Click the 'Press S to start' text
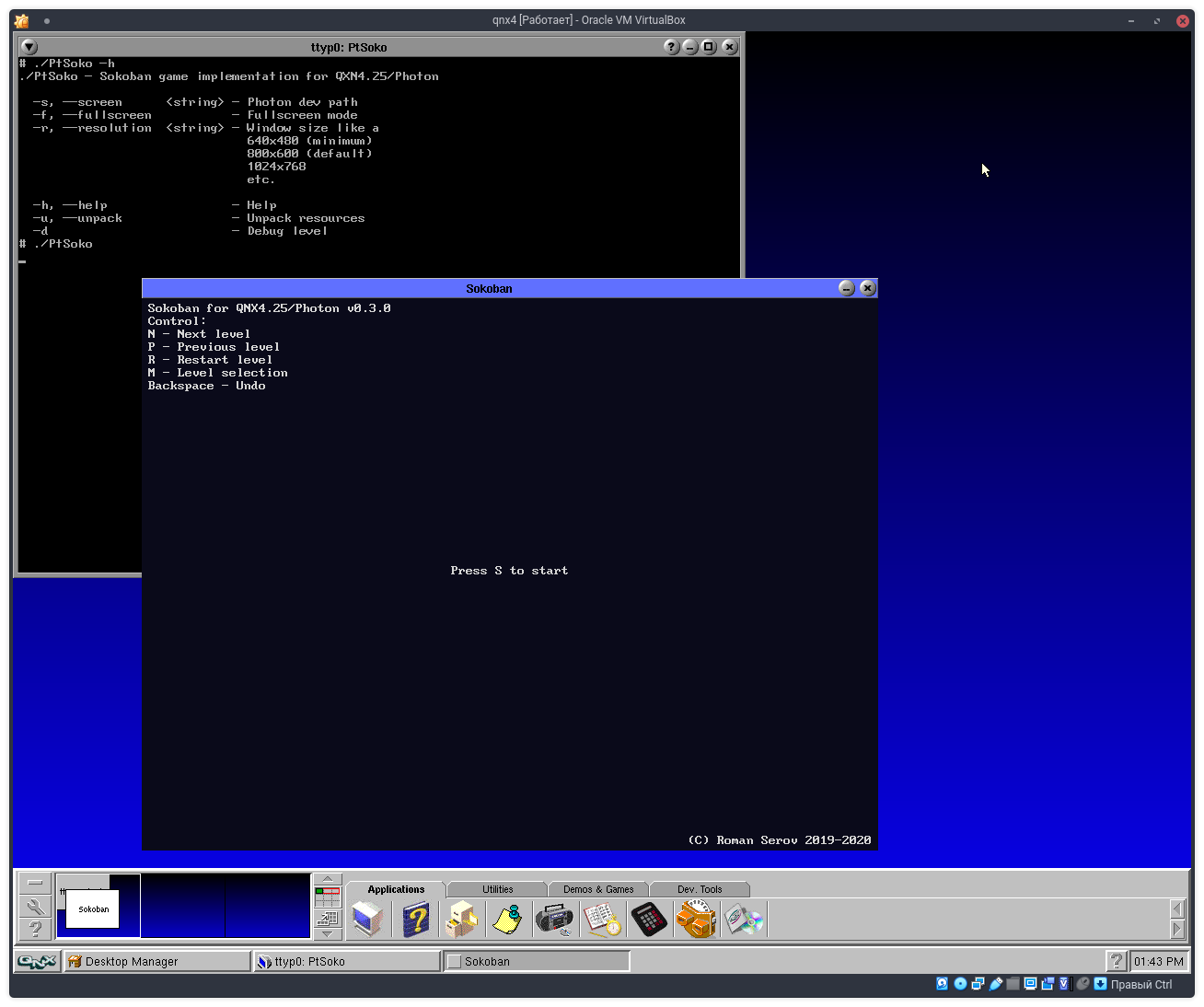The height and width of the screenshot is (1007, 1204). (x=509, y=571)
